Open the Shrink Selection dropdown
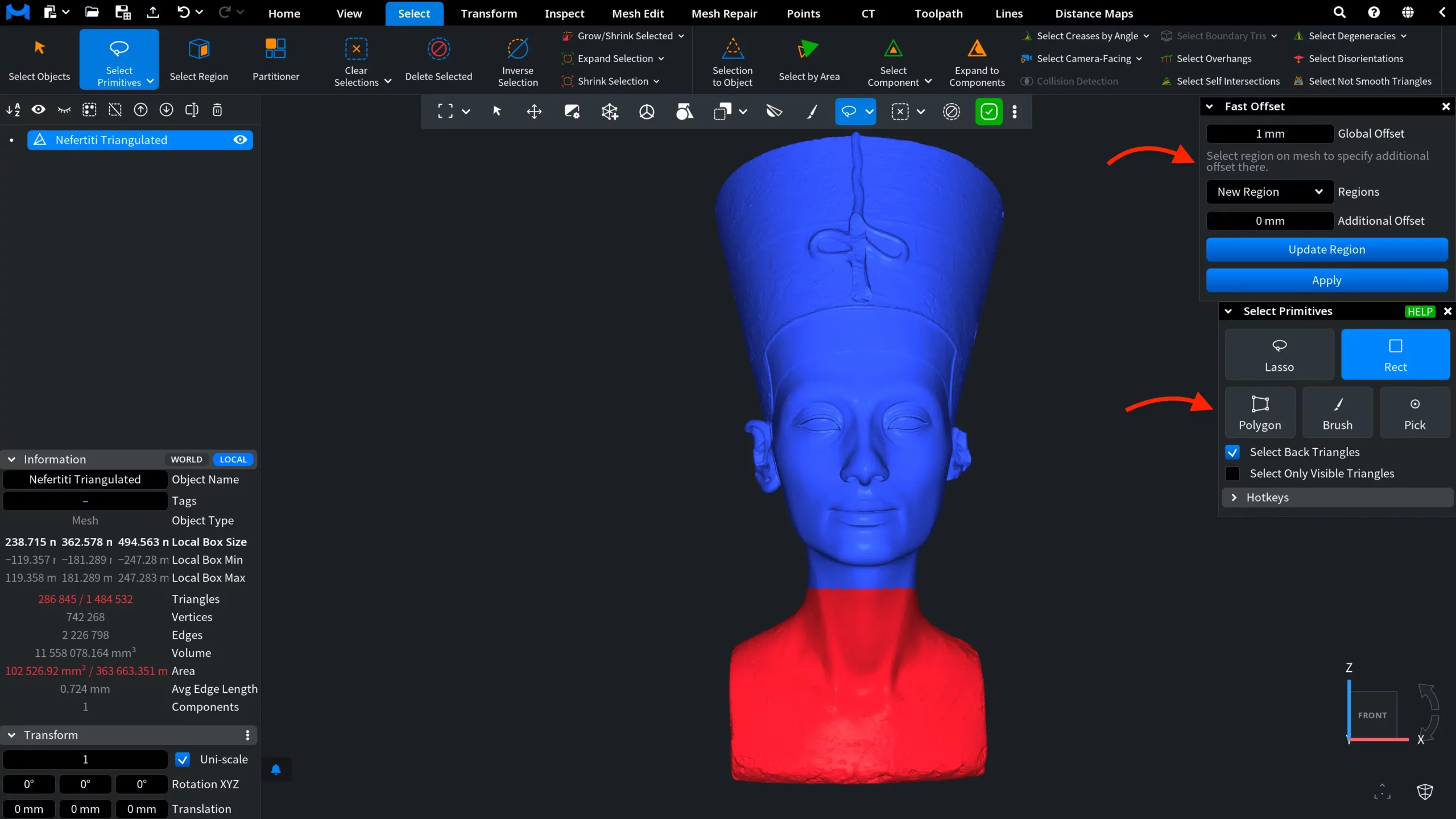The height and width of the screenshot is (819, 1456). (656, 81)
